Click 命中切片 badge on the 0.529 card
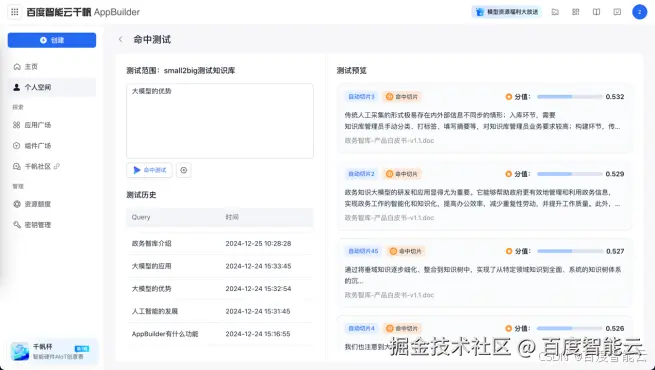655x370 pixels. (x=402, y=174)
